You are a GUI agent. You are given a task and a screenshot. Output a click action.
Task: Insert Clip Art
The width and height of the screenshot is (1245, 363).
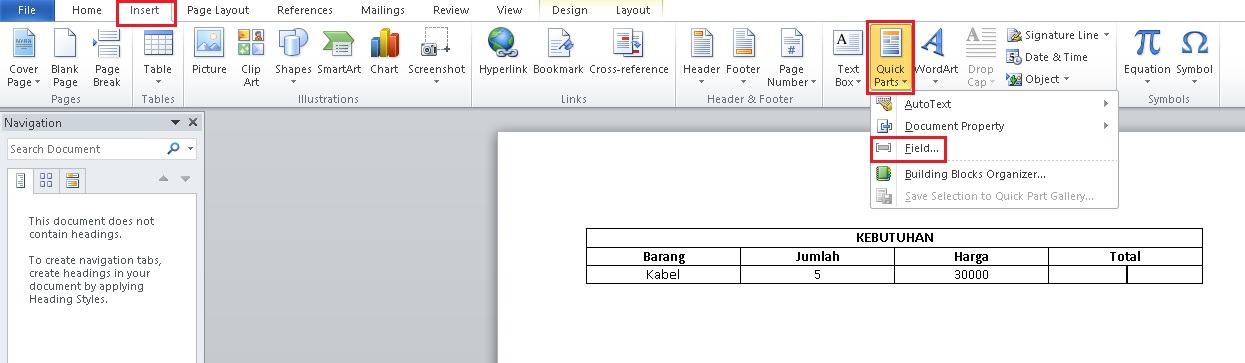pyautogui.click(x=251, y=58)
